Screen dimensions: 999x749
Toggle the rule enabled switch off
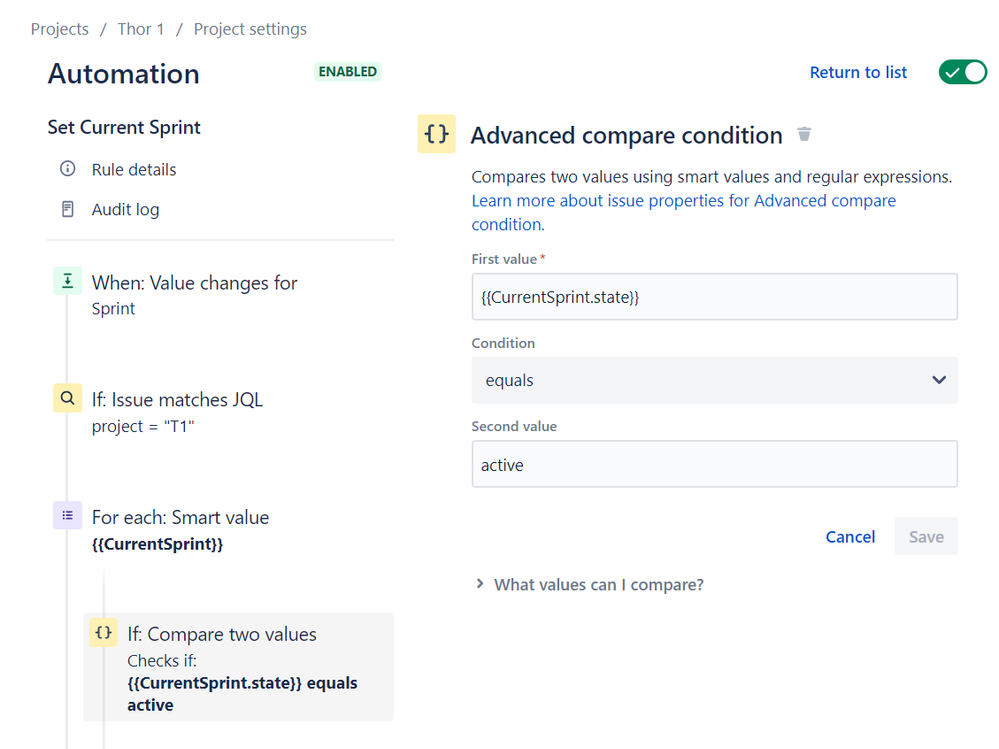[x=962, y=72]
